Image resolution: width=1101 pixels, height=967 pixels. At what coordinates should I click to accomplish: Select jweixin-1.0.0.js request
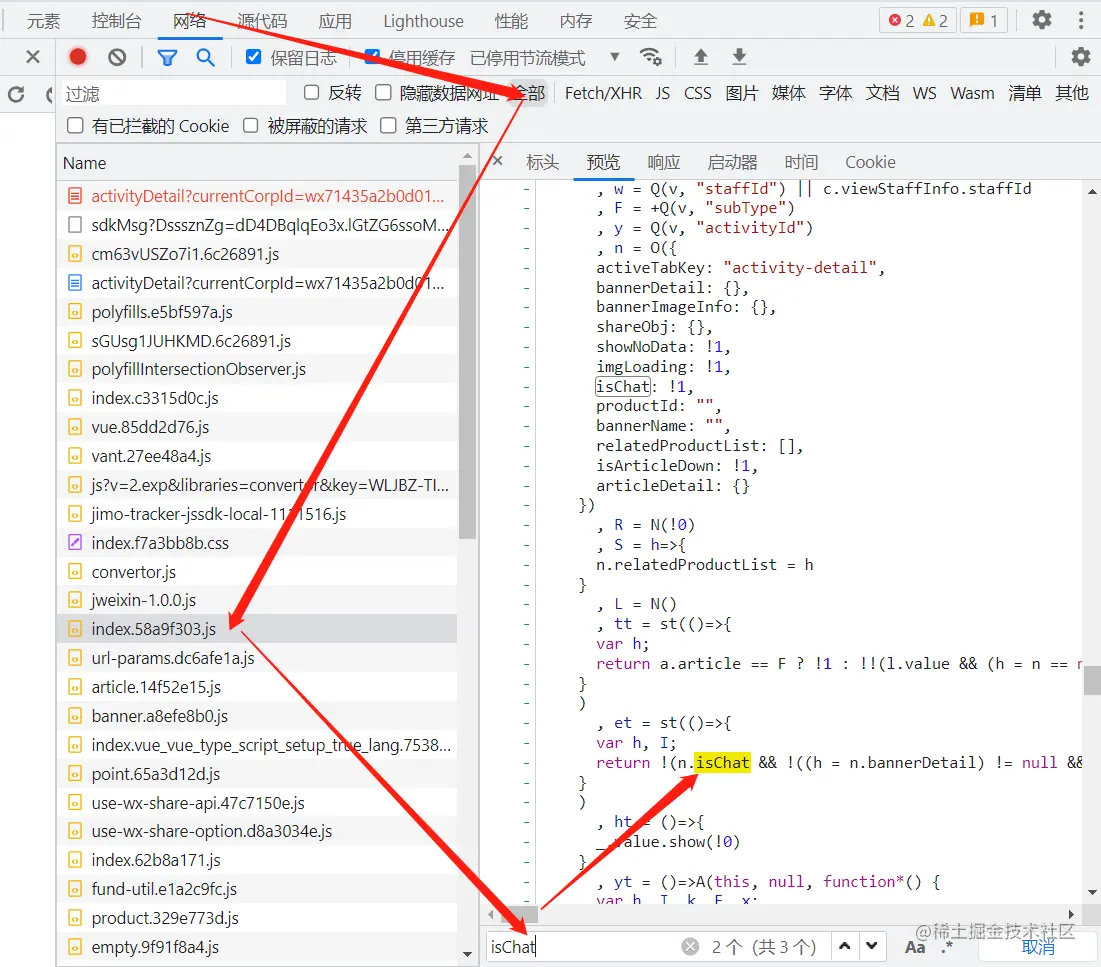click(x=256, y=600)
